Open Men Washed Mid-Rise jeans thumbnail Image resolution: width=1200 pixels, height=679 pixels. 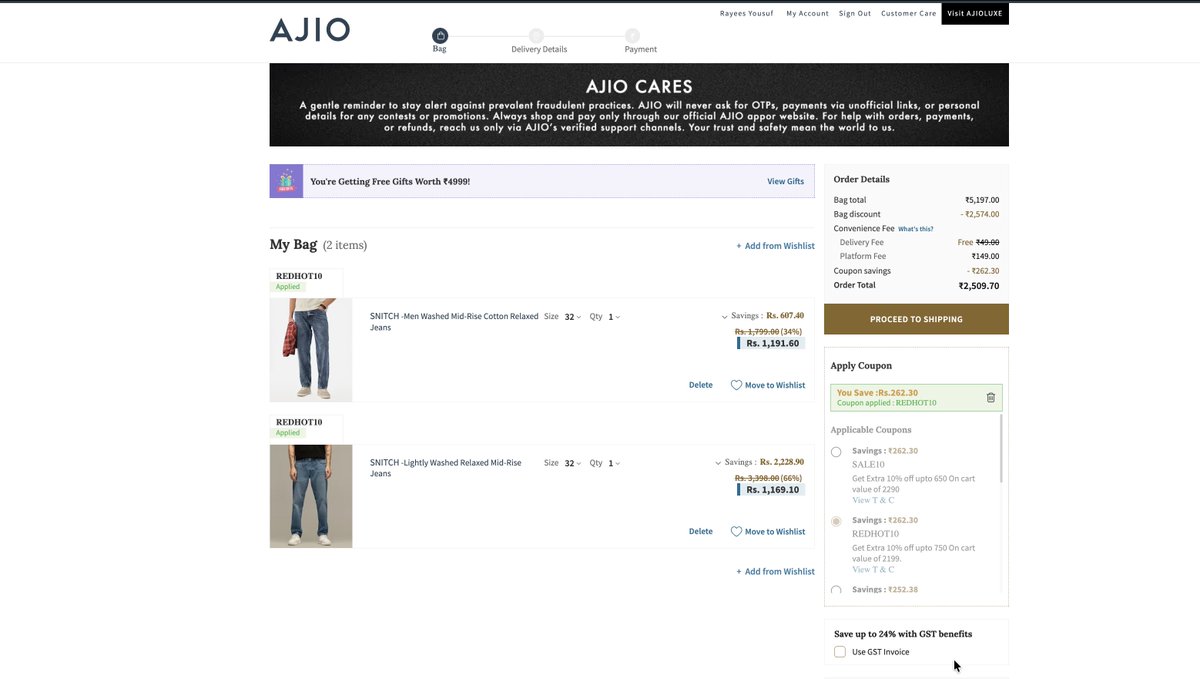311,350
